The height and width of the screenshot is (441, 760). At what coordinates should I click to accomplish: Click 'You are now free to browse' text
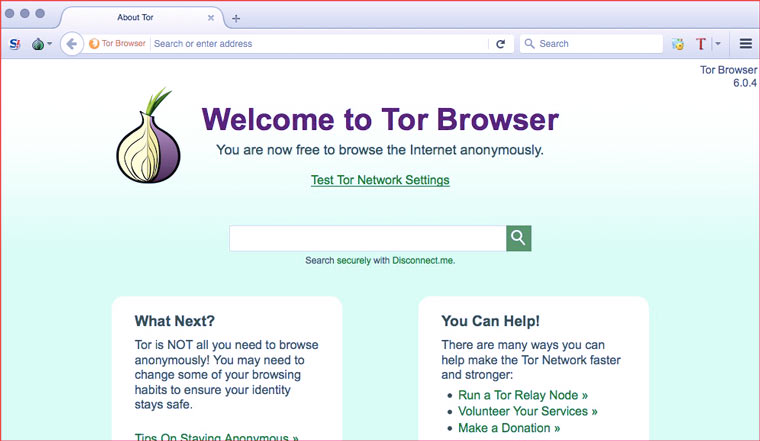[380, 150]
